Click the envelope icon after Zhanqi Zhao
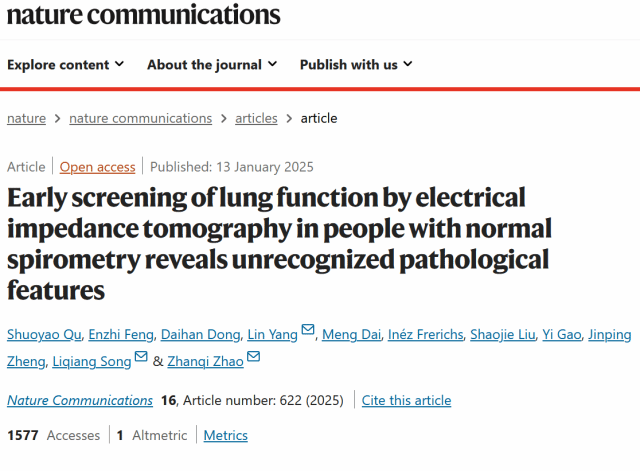Viewport: 640px width, 471px height. (254, 359)
